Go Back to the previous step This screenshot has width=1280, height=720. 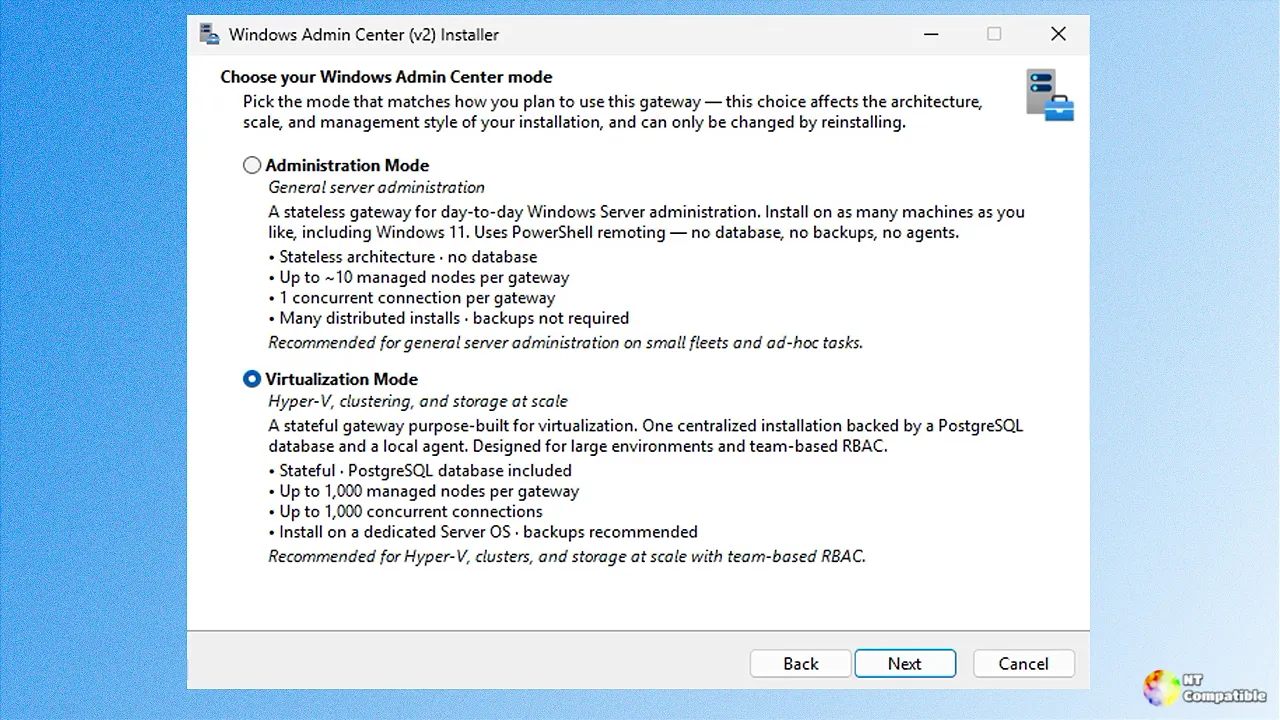click(801, 663)
